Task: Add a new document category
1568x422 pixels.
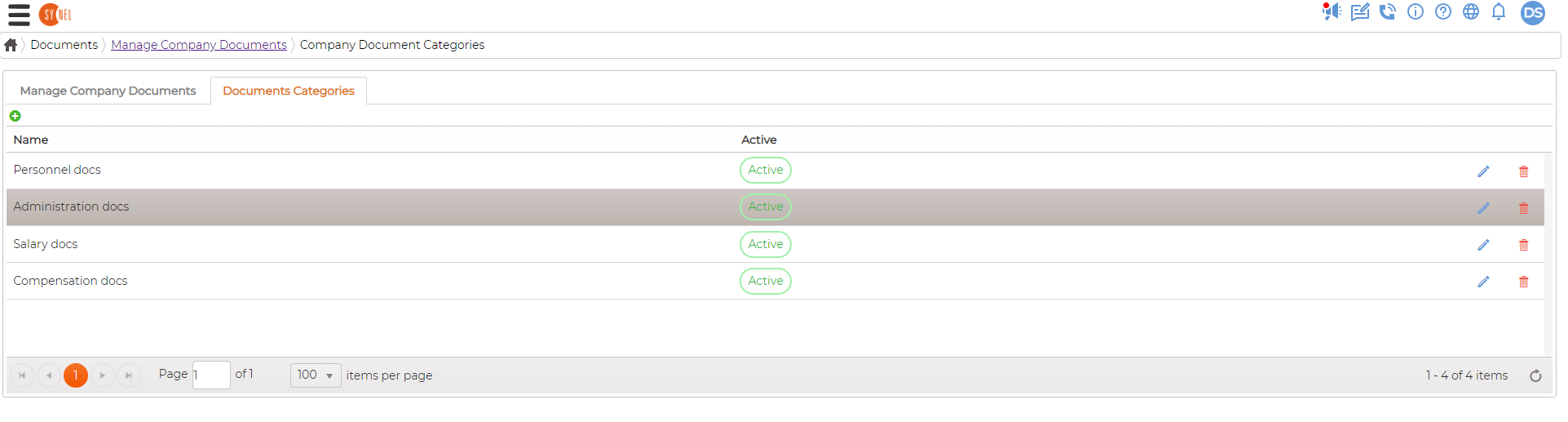Action: coord(15,116)
